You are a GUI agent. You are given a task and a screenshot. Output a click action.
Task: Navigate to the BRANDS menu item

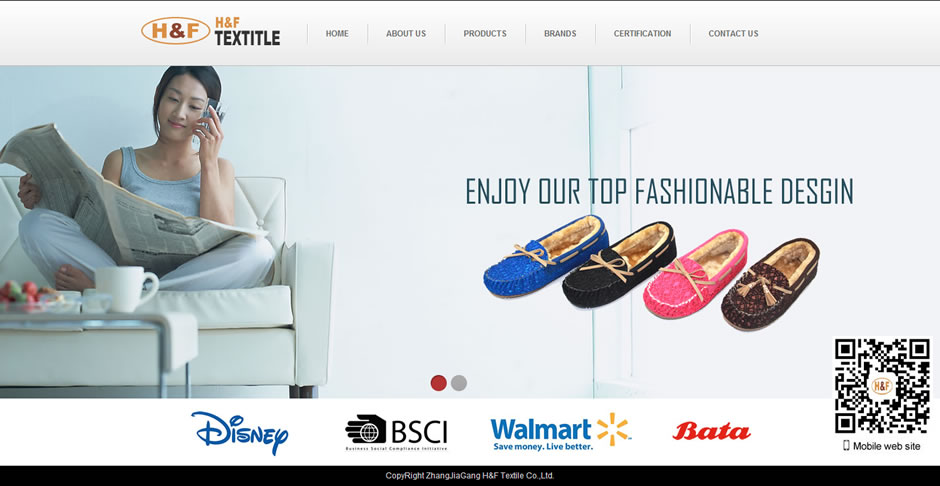point(560,34)
